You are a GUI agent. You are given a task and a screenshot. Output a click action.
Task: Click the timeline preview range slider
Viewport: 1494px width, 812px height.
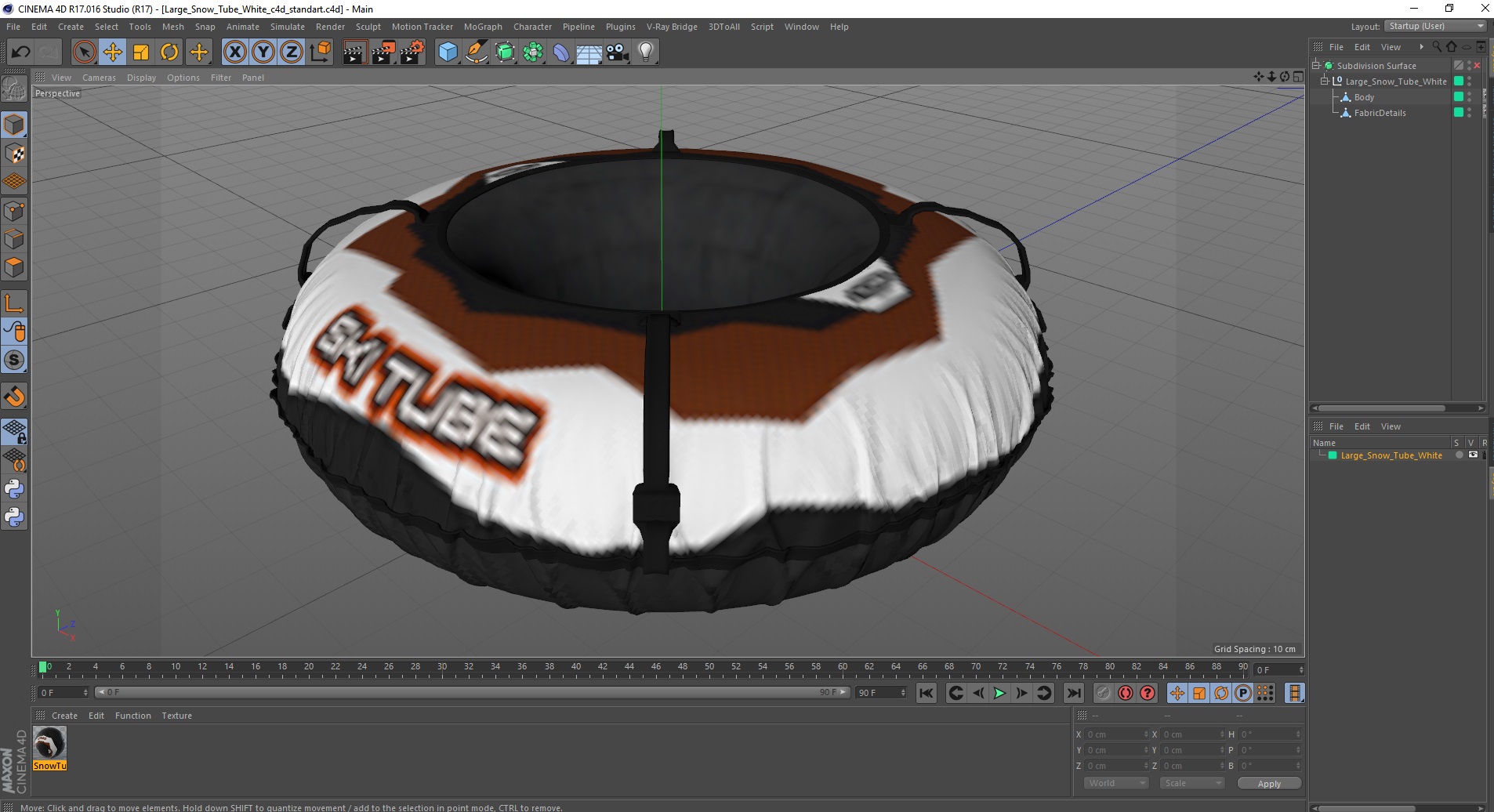[x=473, y=692]
